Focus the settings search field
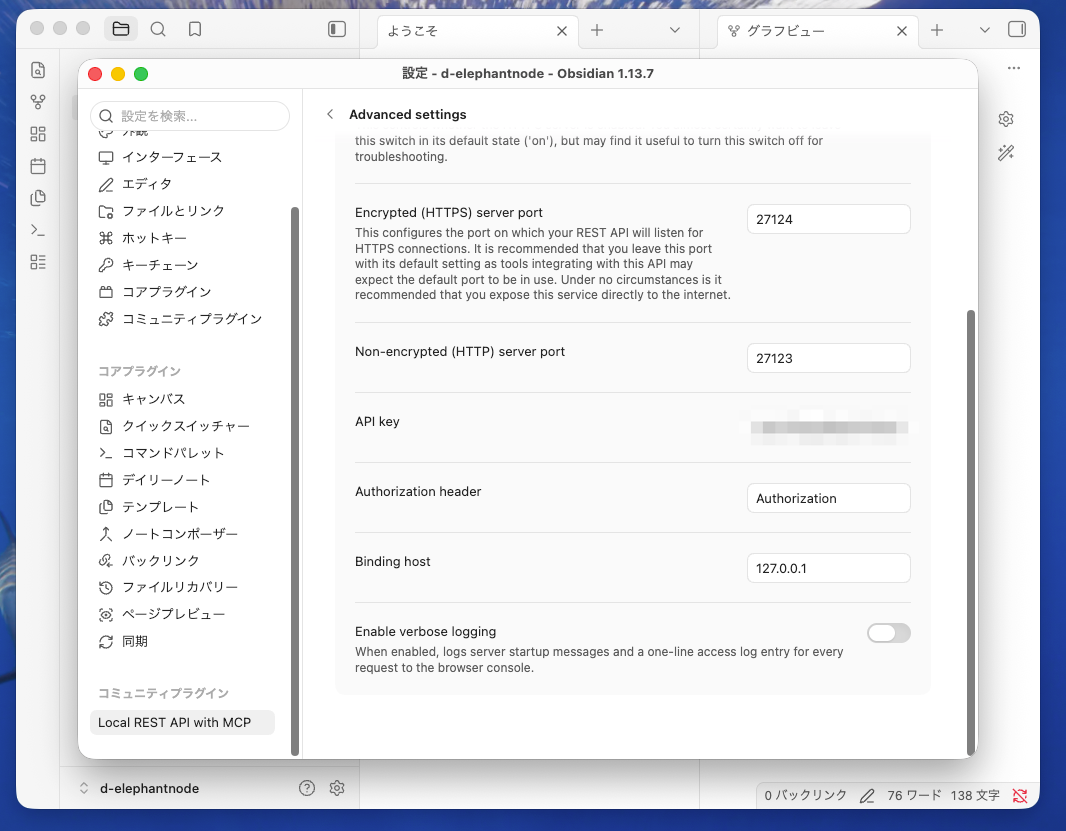 coord(190,116)
